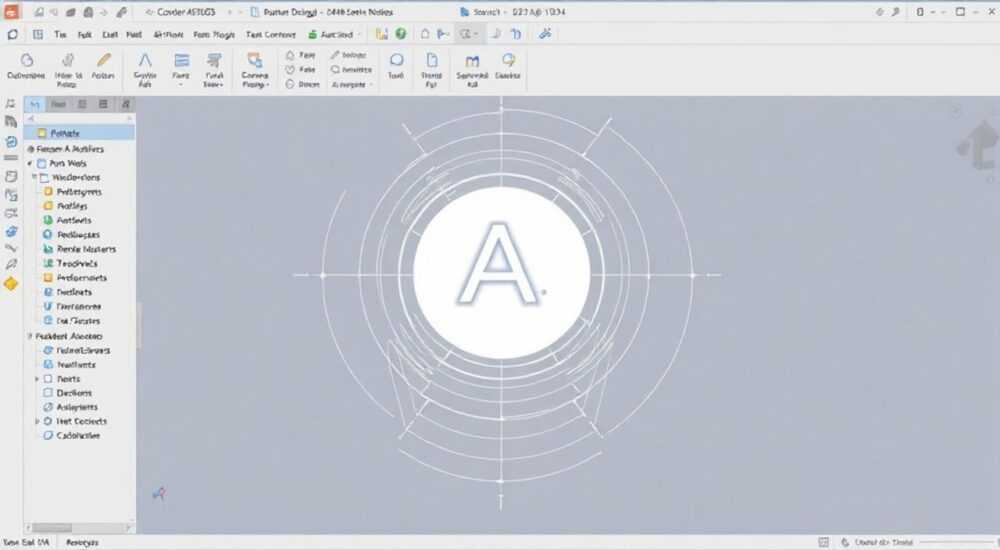Click the blue M-shaped ribbon icon
Screen dimensions: 1000x550
[472, 61]
